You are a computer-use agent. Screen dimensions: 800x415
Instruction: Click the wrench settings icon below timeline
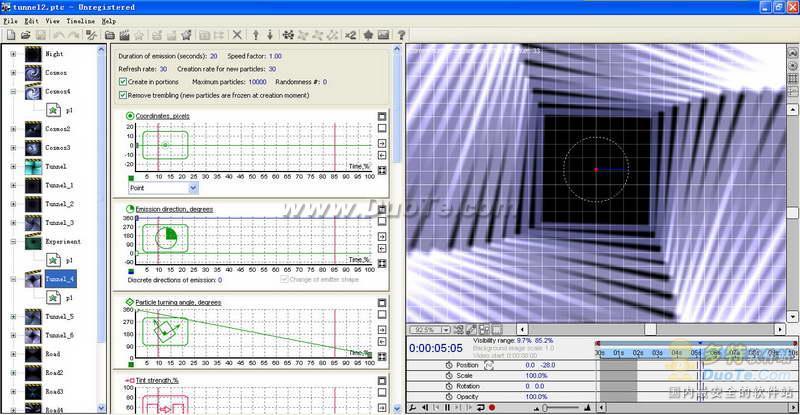[x=412, y=407]
